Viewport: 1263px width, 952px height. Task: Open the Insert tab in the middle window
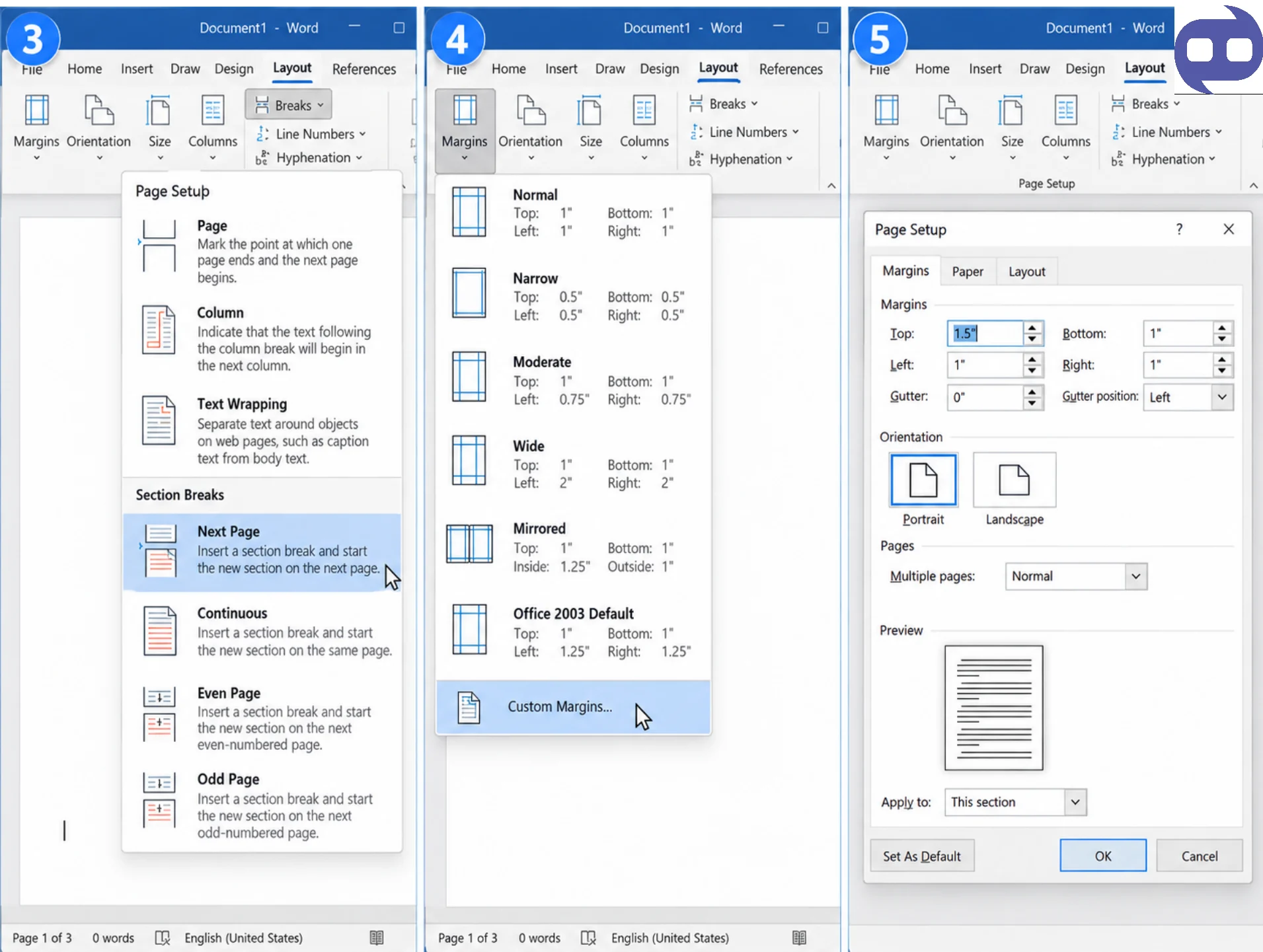point(560,69)
